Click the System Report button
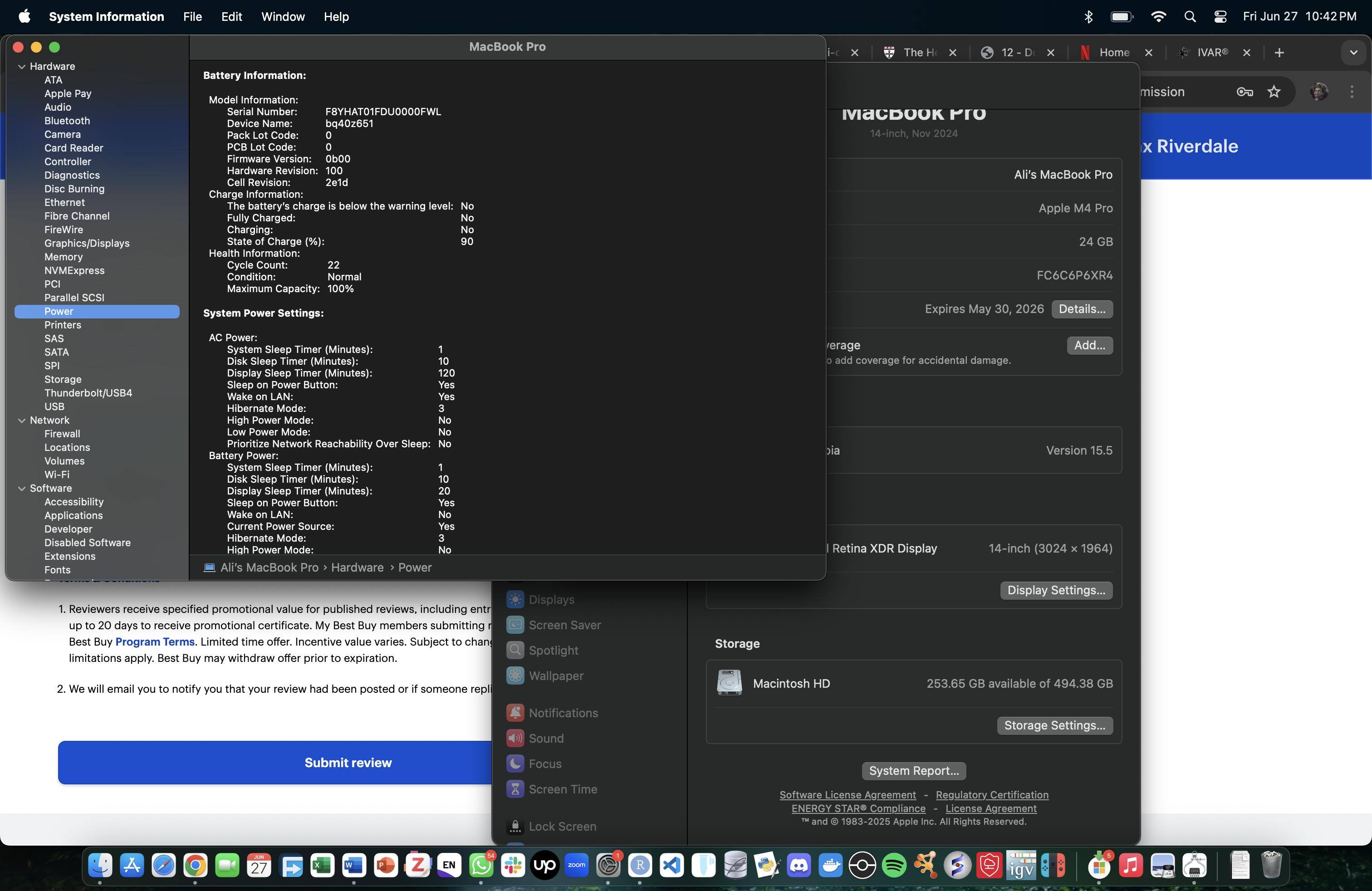 913,770
